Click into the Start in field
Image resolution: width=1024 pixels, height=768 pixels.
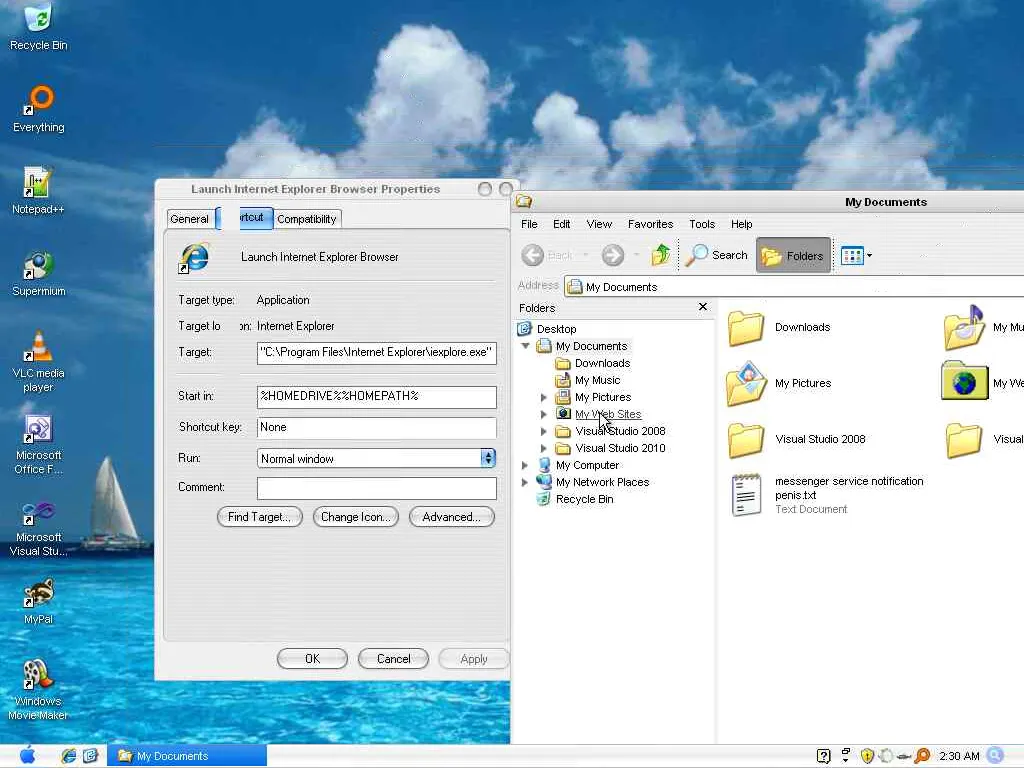click(x=377, y=396)
